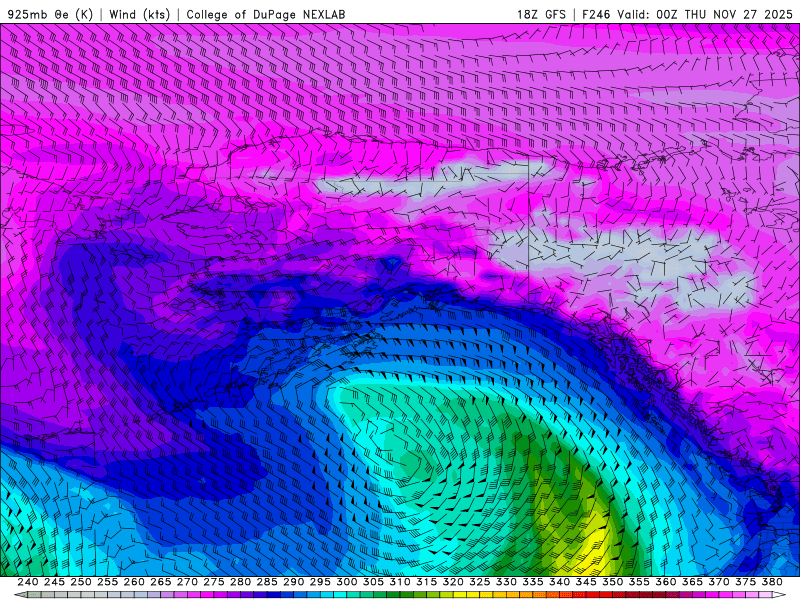Click the 270 value on the color scale
The image size is (800, 600).
coord(187,582)
